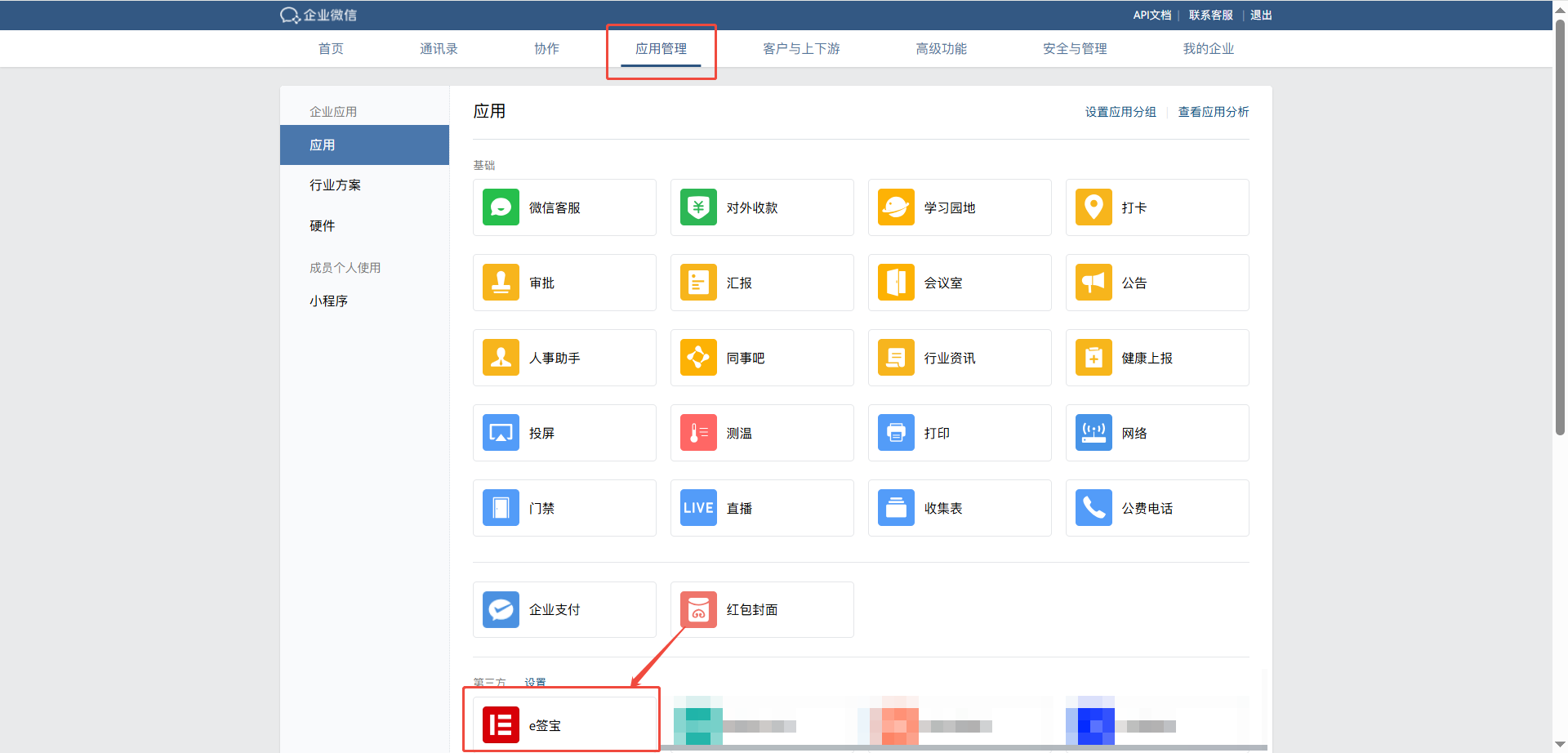Select 应用 in the left sidebar

point(364,145)
